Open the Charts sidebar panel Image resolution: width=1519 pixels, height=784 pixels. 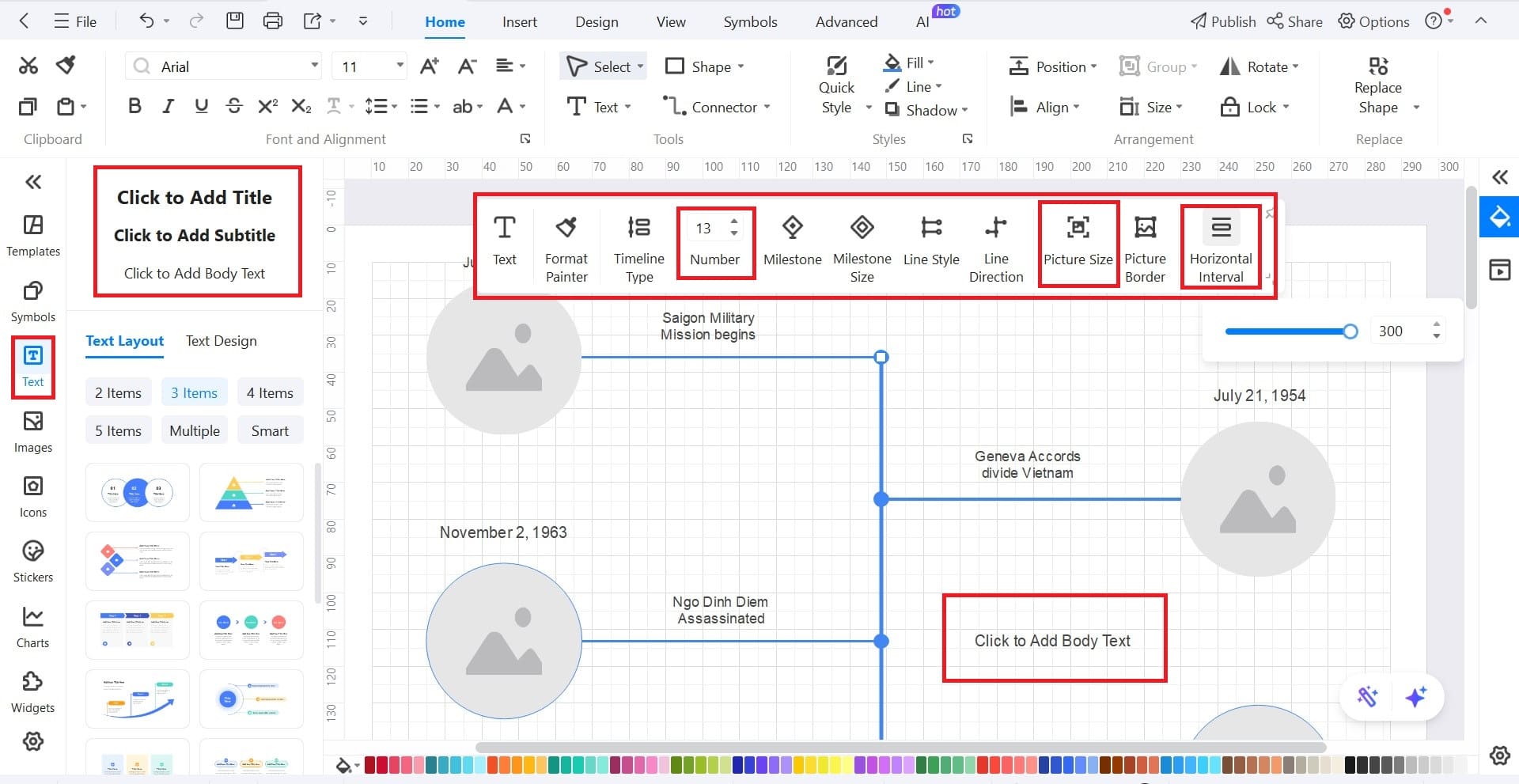pos(33,627)
